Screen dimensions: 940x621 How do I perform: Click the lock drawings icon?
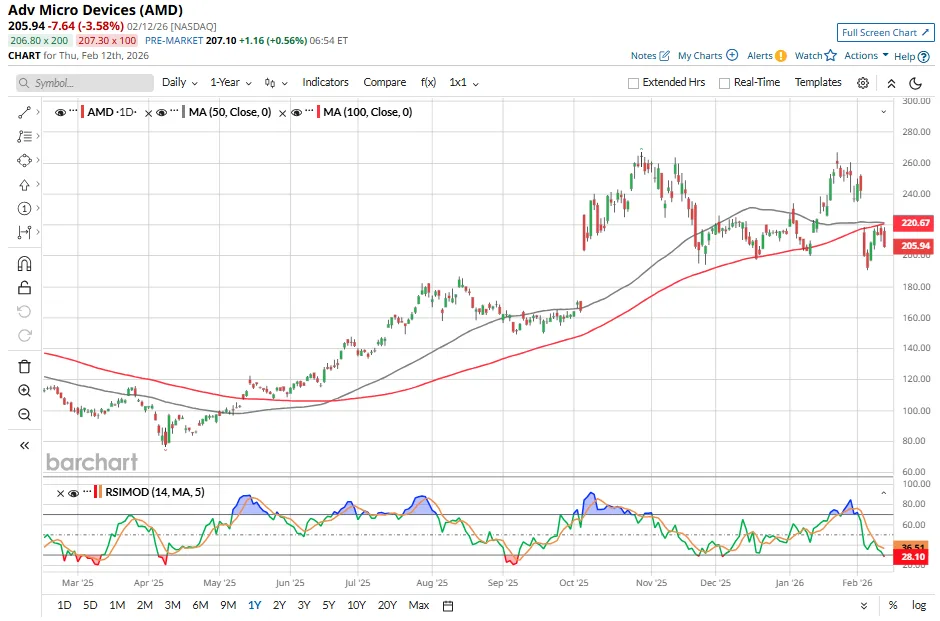(x=25, y=288)
